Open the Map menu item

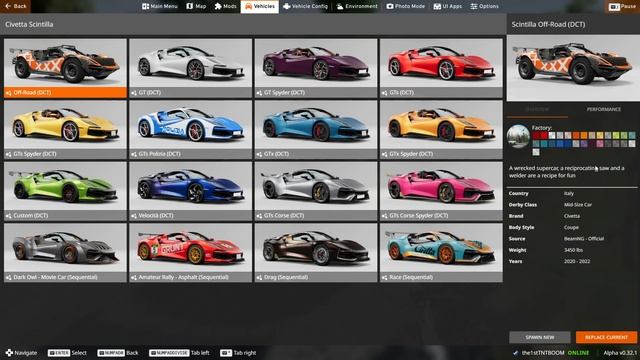tap(196, 6)
